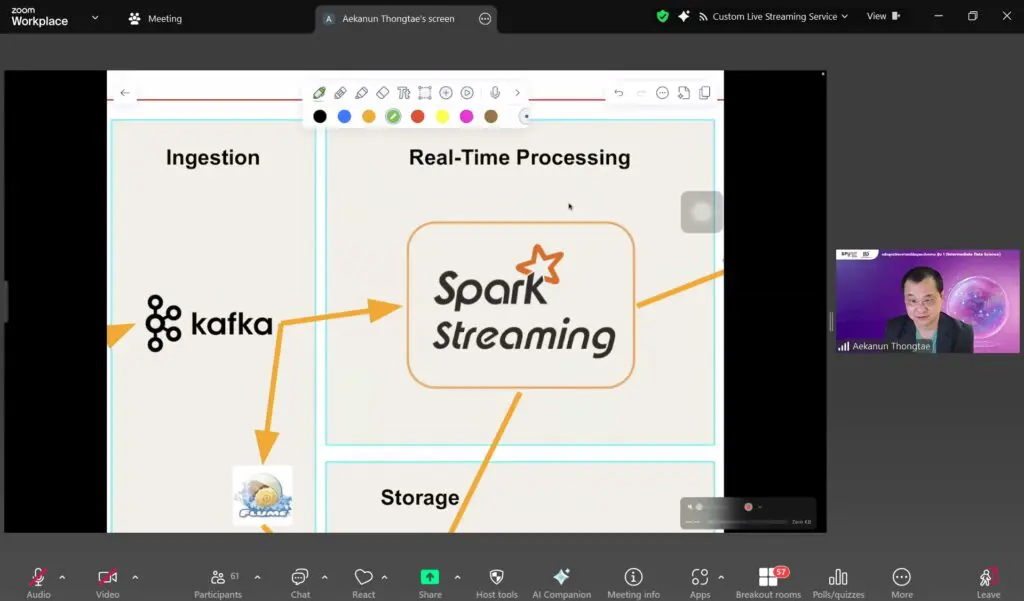Select the green marker pen tool

tap(319, 93)
